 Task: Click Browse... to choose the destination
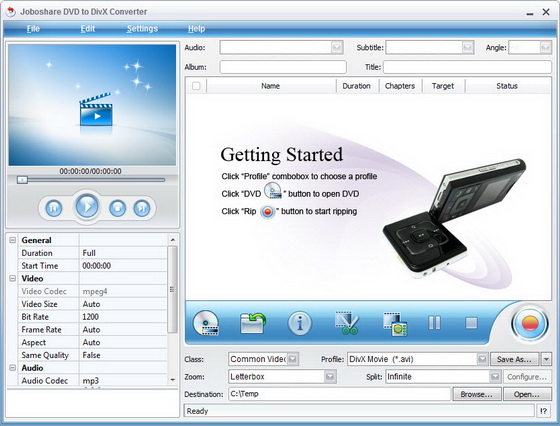476,394
